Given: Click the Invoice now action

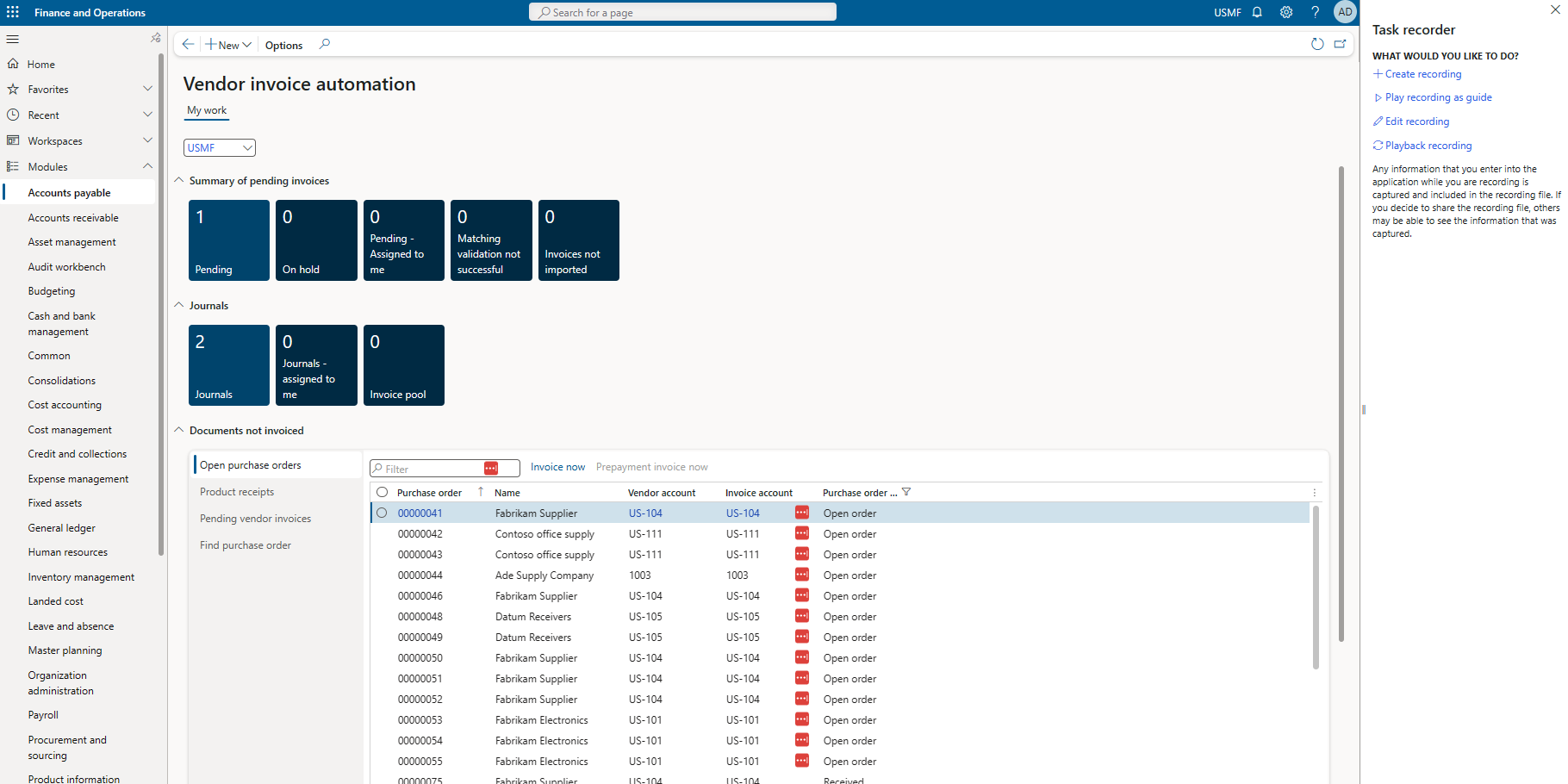Looking at the screenshot, I should pyautogui.click(x=557, y=466).
